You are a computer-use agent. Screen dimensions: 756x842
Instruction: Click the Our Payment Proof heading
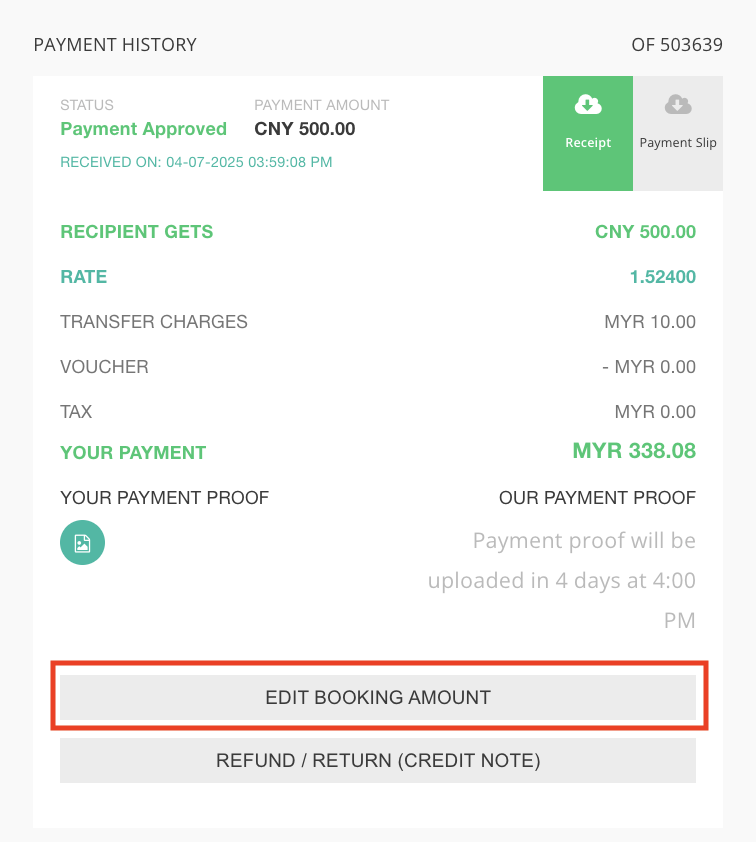click(597, 498)
